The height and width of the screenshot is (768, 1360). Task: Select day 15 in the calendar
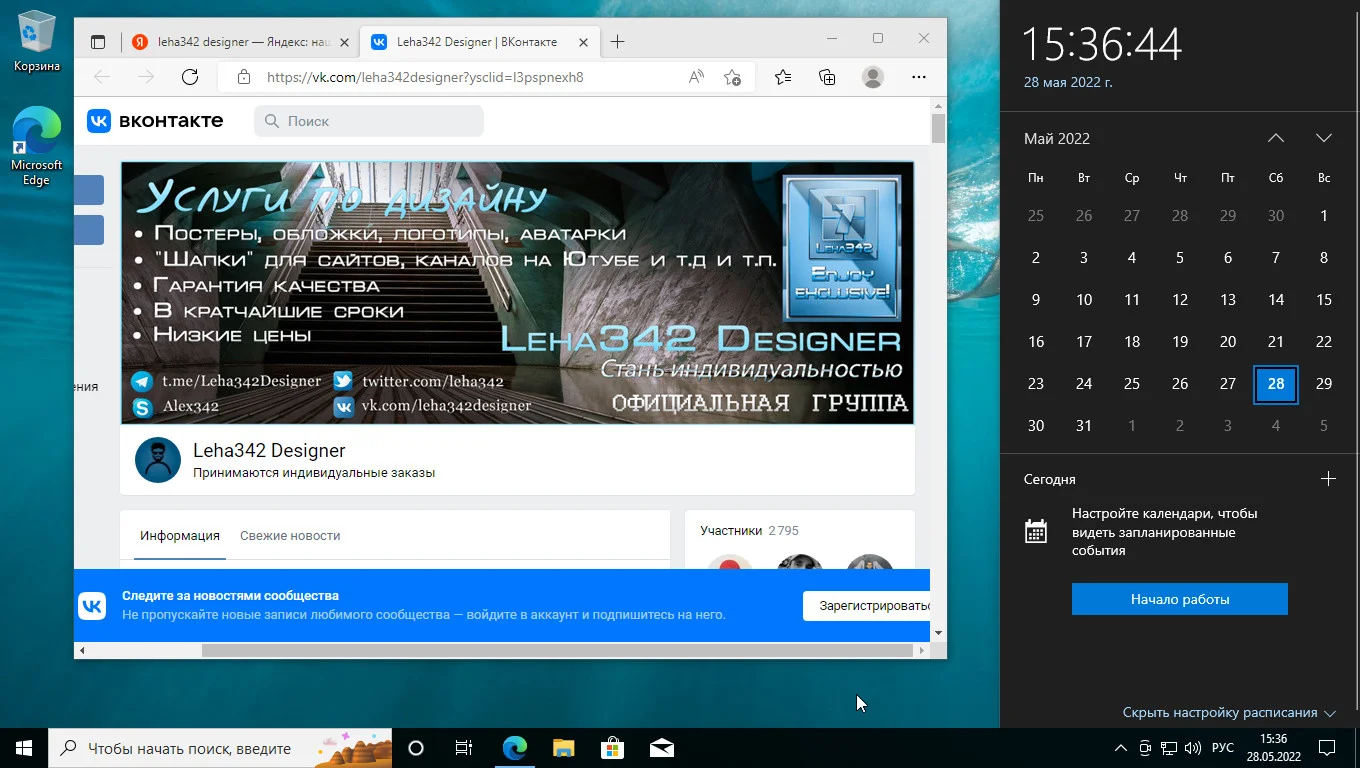tap(1324, 300)
